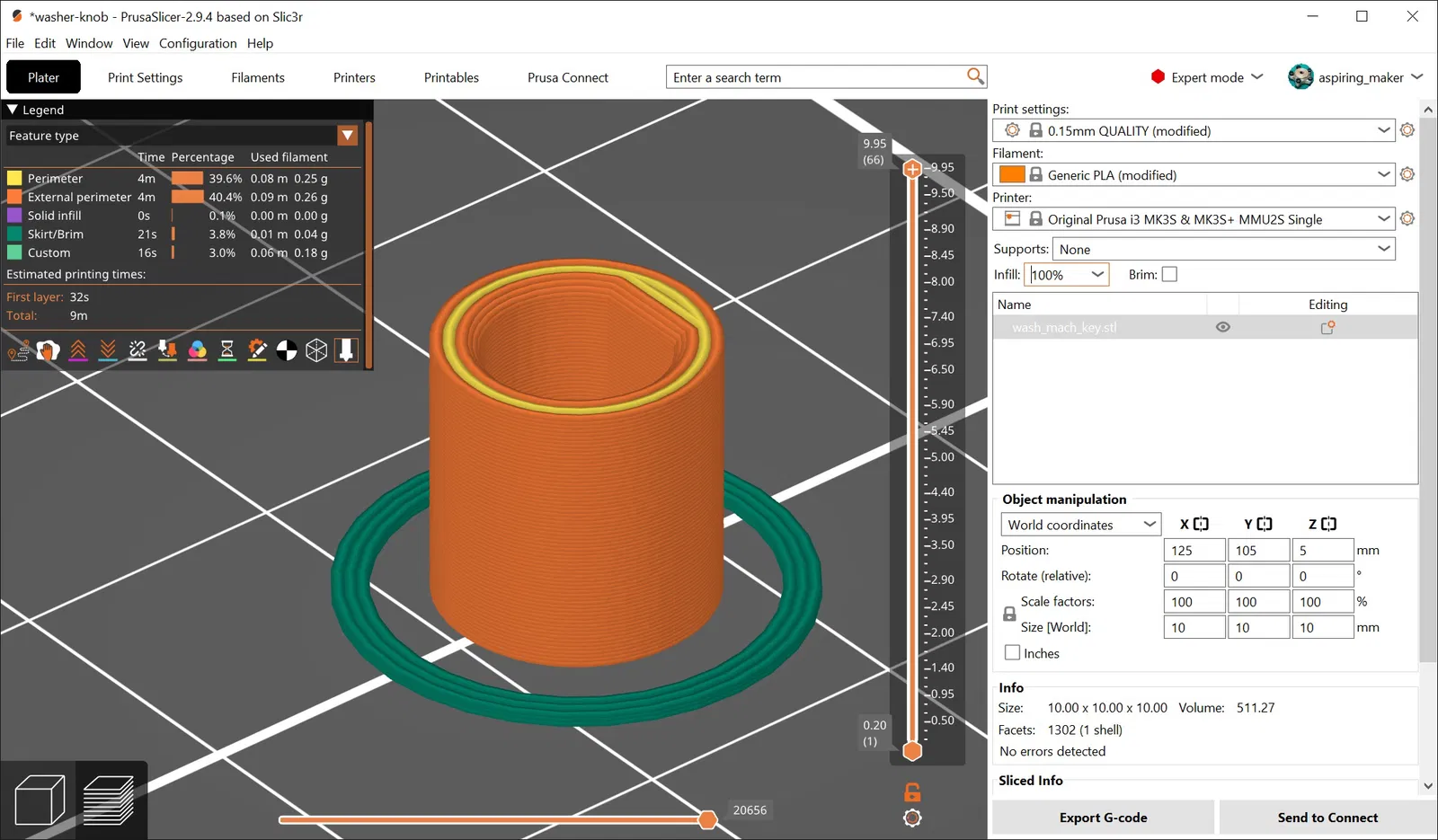Enable the Brim checkbox
Image resolution: width=1438 pixels, height=840 pixels.
1169,275
